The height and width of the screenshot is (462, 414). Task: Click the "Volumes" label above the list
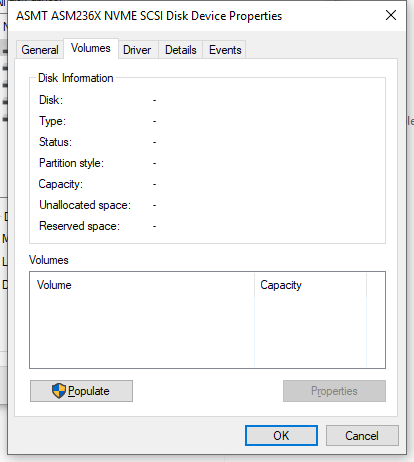tap(49, 260)
